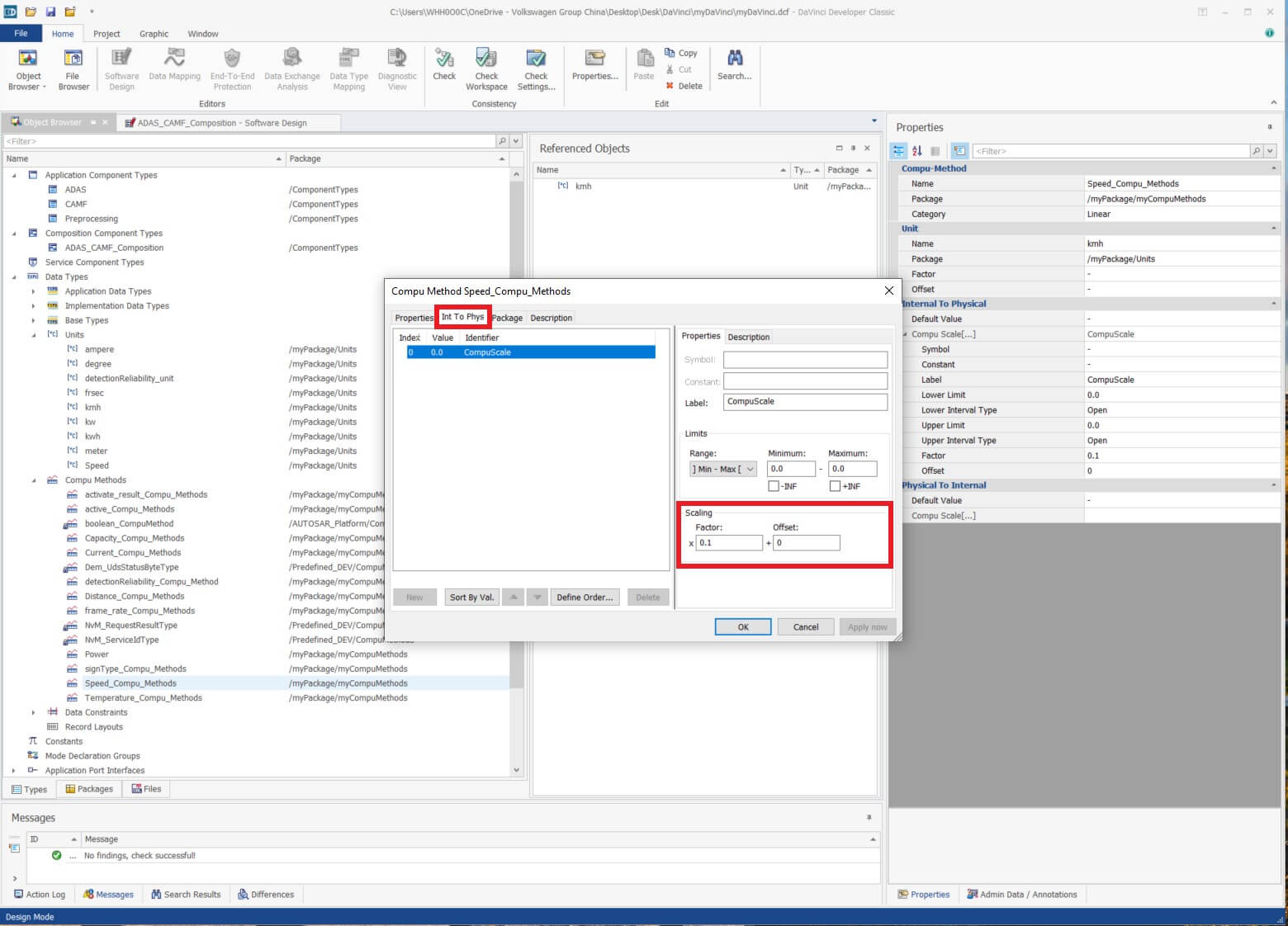Click the Sort By Val. button
Viewport: 1288px width, 926px height.
(x=471, y=598)
